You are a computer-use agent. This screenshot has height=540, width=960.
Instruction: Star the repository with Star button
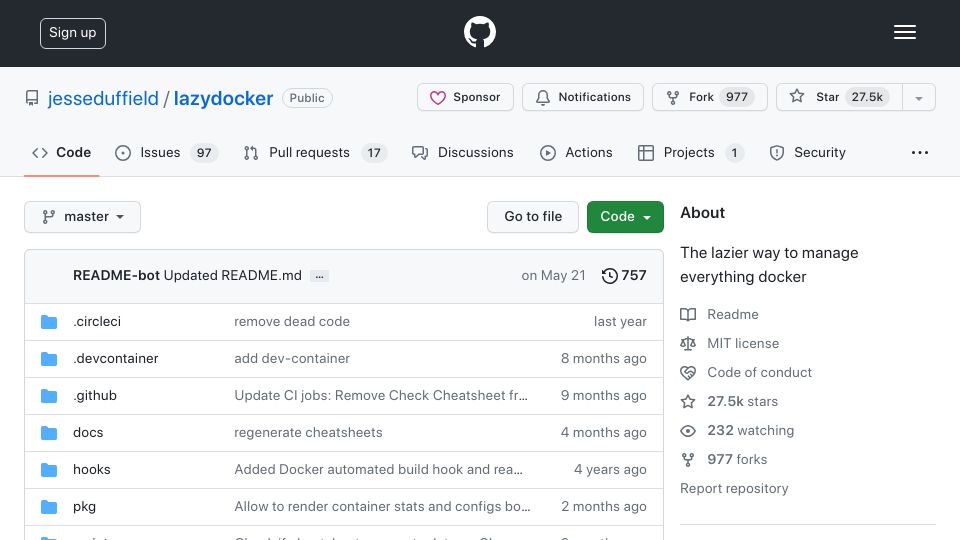(839, 97)
